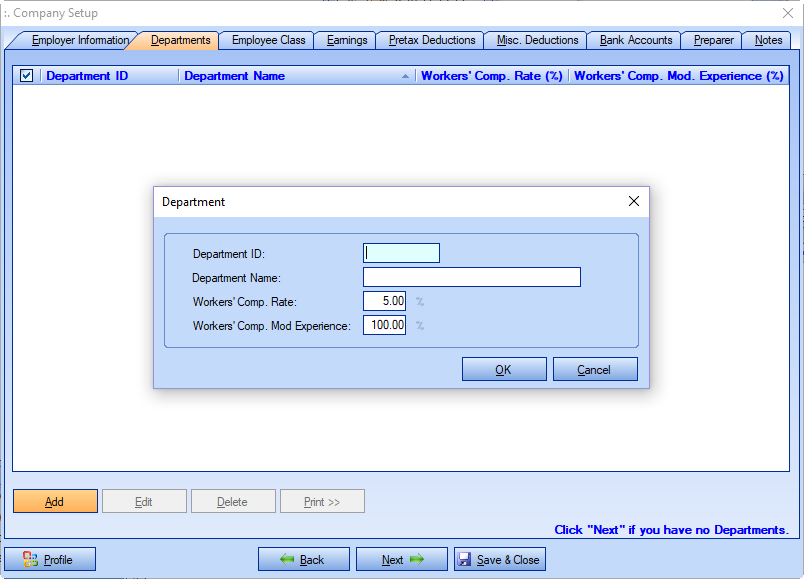Image resolution: width=804 pixels, height=579 pixels.
Task: Focus the Department ID input field
Action: [x=401, y=254]
